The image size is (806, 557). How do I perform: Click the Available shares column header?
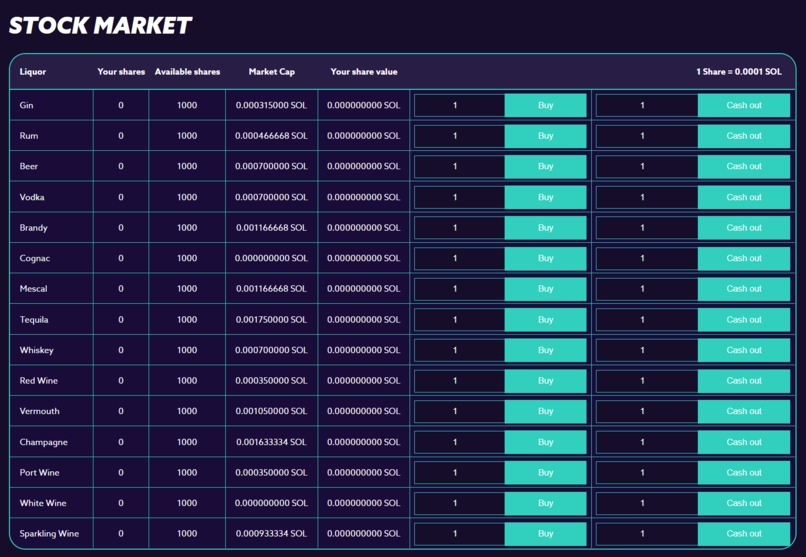click(187, 72)
